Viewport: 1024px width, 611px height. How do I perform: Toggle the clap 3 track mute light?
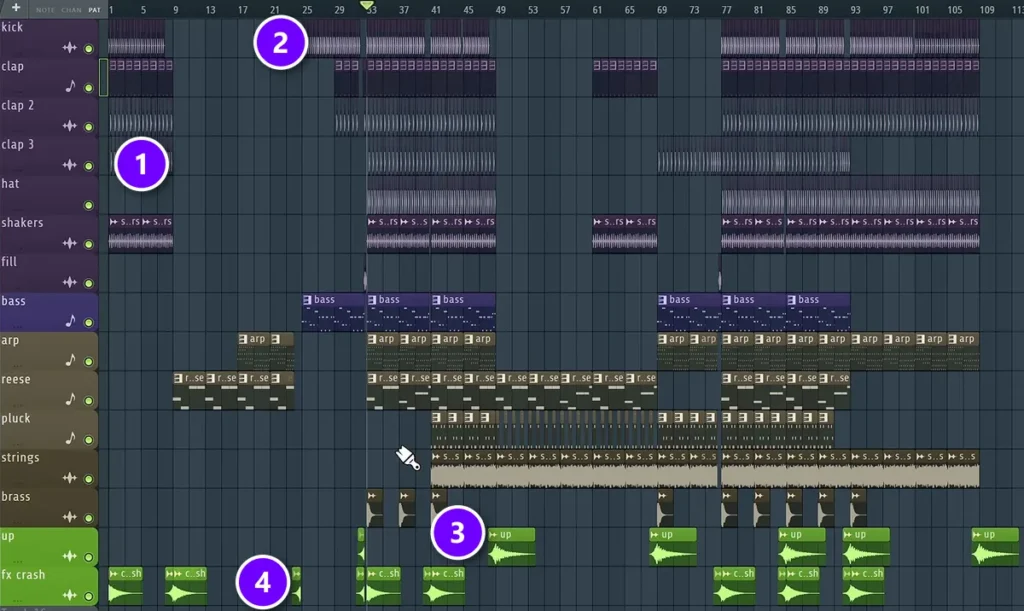coord(89,166)
